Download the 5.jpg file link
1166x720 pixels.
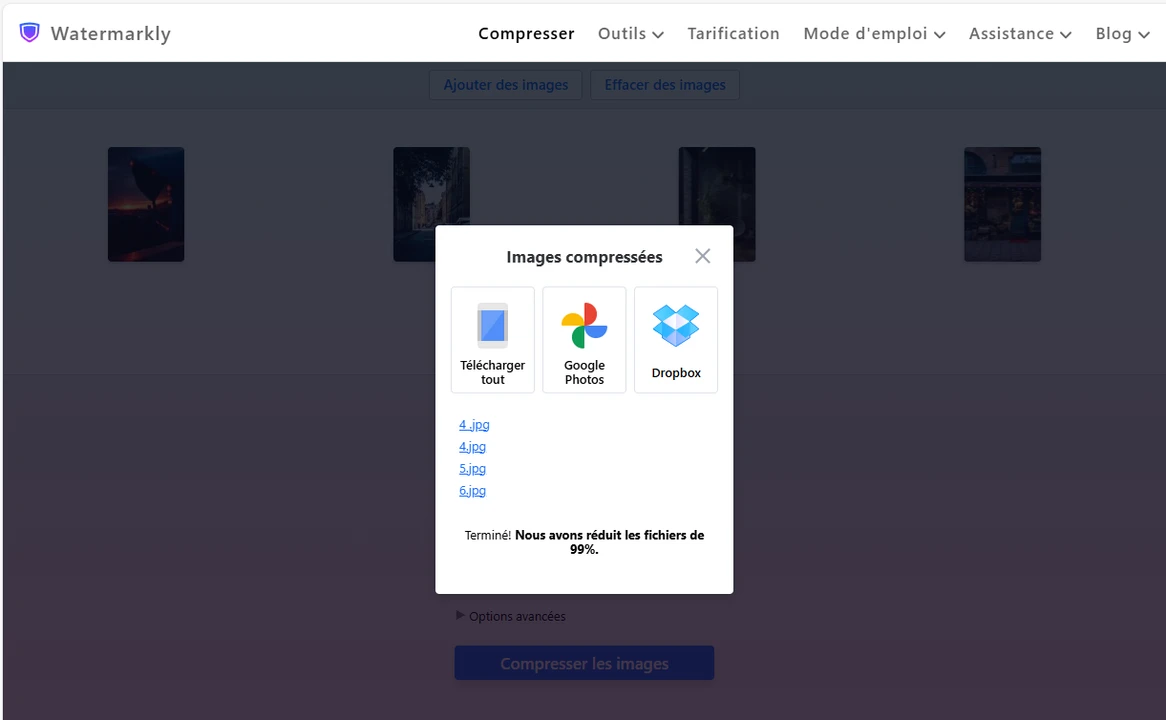click(x=472, y=469)
